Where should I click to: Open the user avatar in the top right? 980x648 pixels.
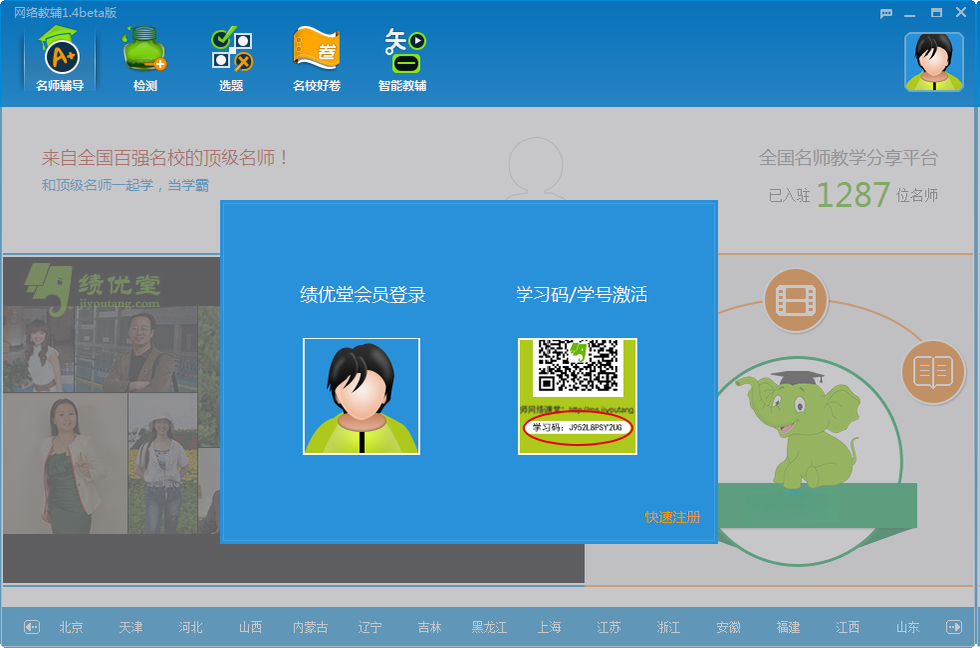tap(934, 62)
